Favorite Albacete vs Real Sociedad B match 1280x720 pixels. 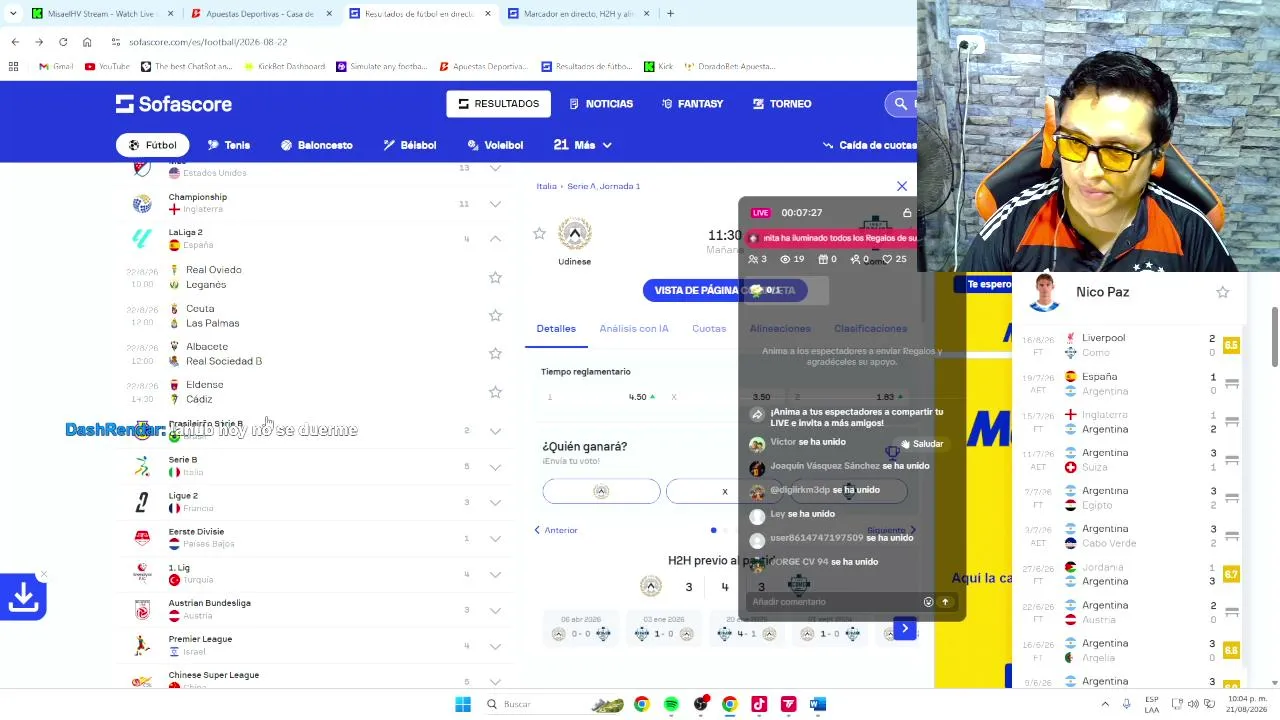495,354
